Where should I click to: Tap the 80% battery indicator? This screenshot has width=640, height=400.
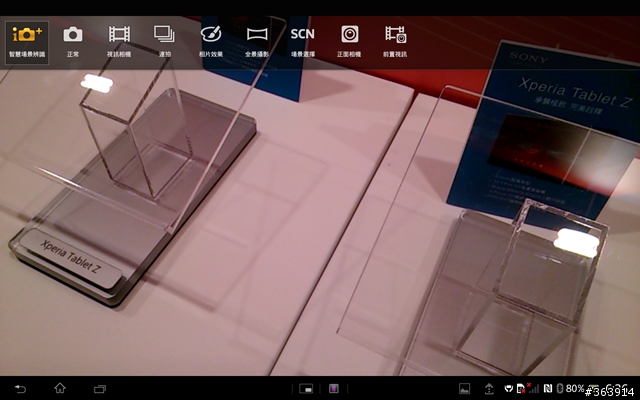click(x=574, y=388)
